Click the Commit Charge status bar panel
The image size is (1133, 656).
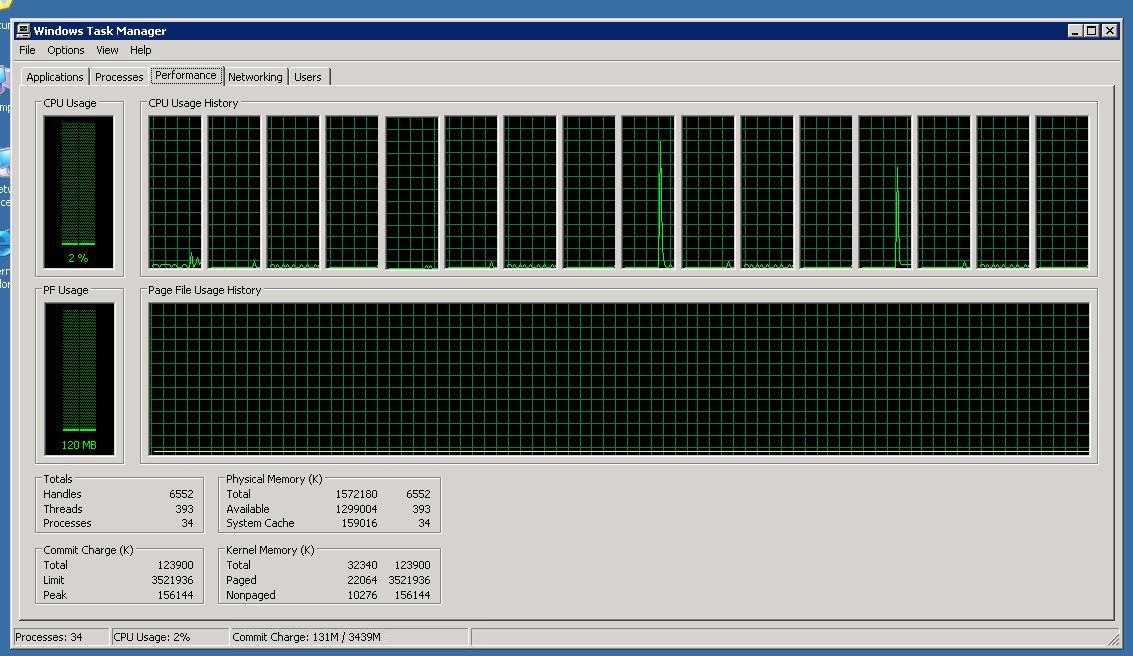[347, 637]
